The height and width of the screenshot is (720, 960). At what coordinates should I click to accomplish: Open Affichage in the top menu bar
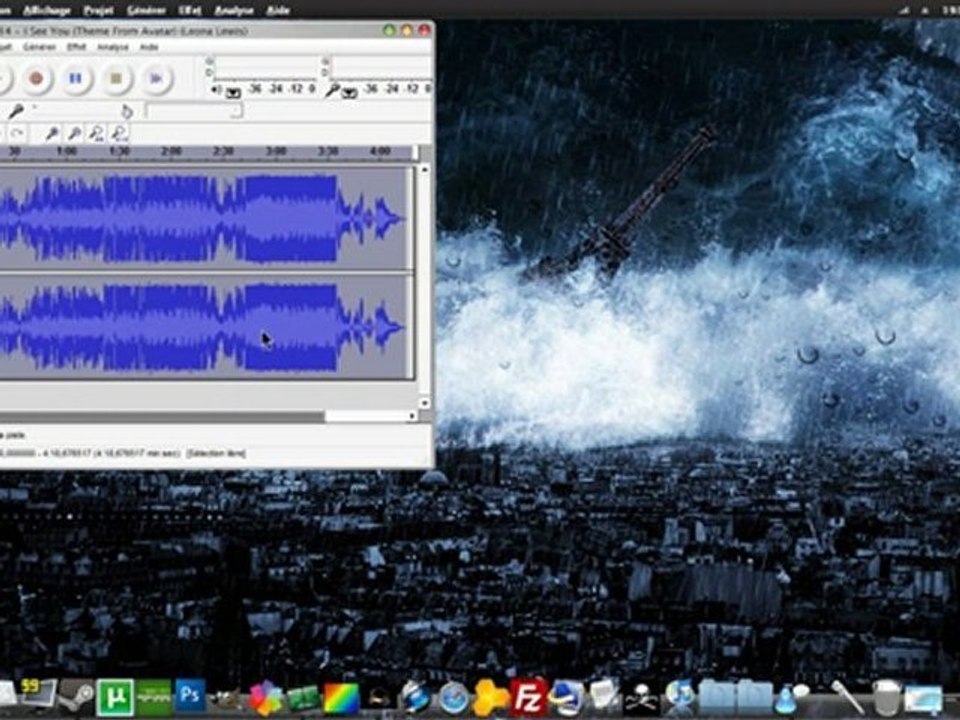pos(47,10)
